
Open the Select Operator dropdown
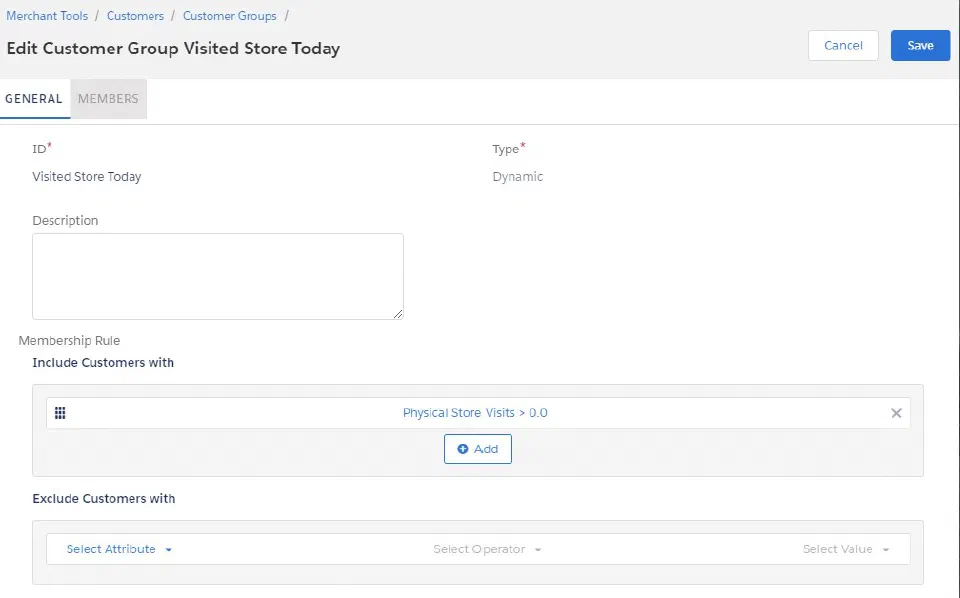[487, 549]
